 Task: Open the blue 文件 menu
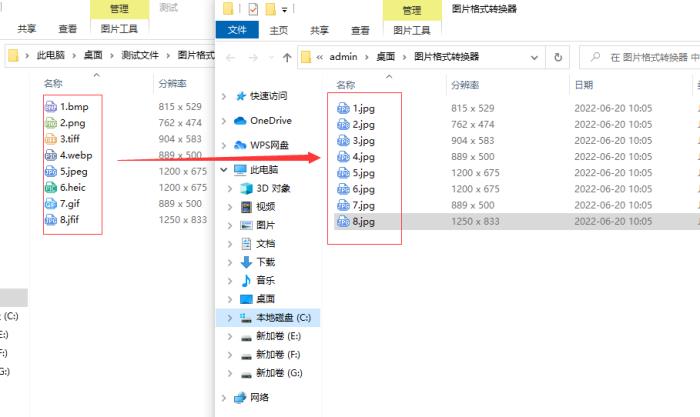pyautogui.click(x=237, y=31)
